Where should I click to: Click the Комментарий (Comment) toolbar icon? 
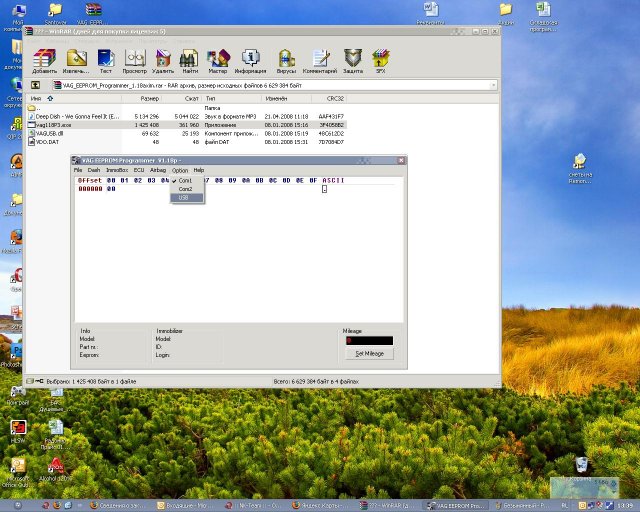pyautogui.click(x=320, y=61)
